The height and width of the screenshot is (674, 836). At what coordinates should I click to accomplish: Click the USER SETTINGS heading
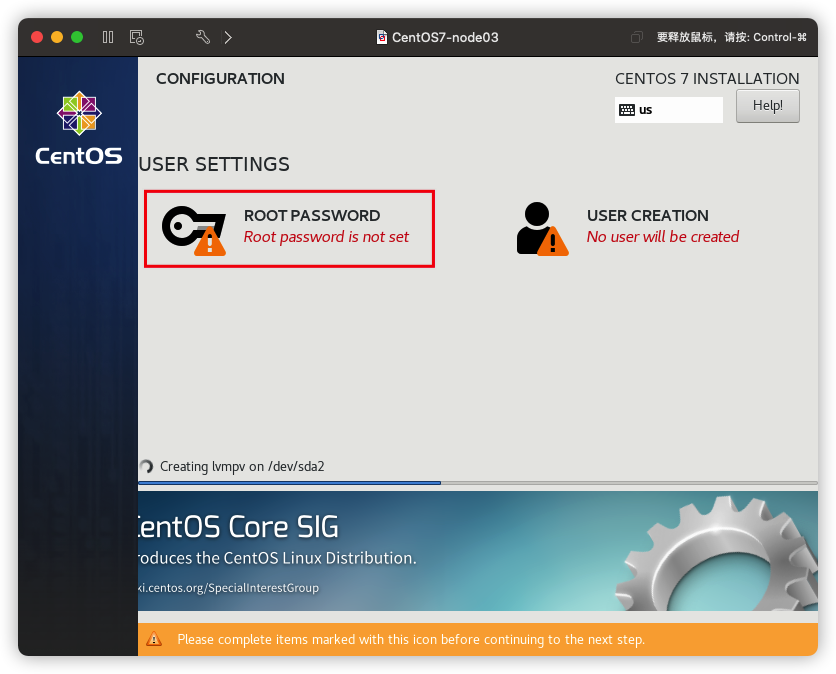click(x=214, y=164)
